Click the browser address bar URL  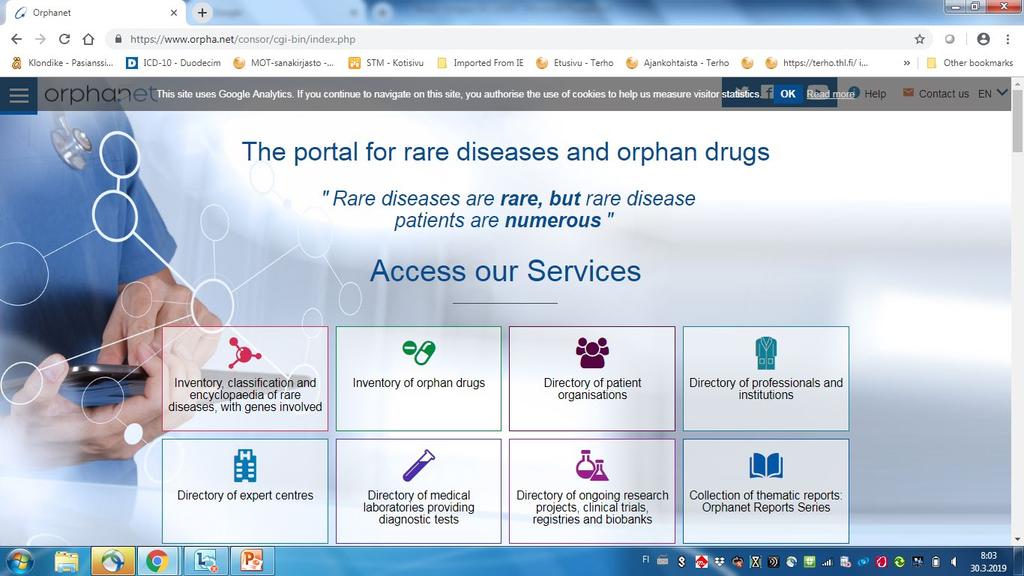(242, 39)
